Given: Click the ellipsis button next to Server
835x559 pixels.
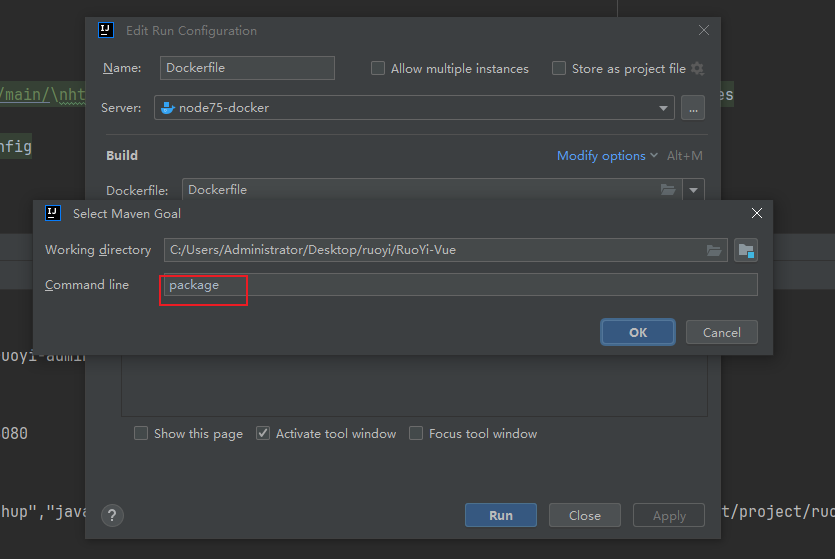Looking at the screenshot, I should 693,108.
